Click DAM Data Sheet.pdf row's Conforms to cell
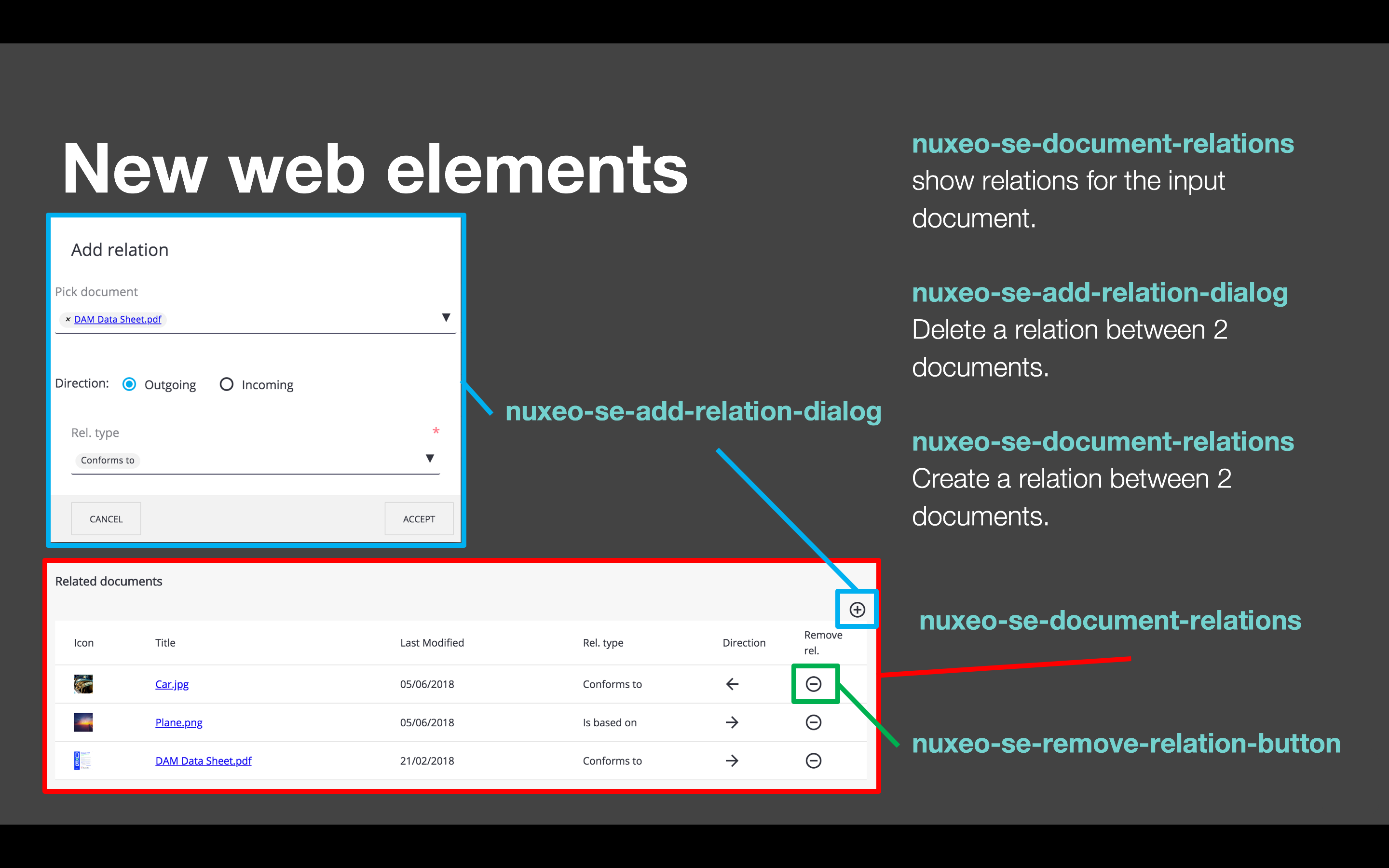 (613, 761)
